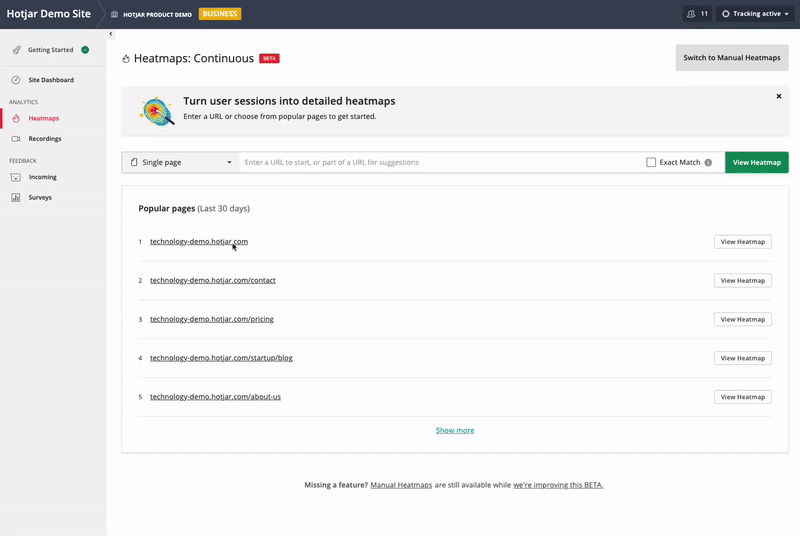Open Surveys in the sidebar menu

[40, 198]
